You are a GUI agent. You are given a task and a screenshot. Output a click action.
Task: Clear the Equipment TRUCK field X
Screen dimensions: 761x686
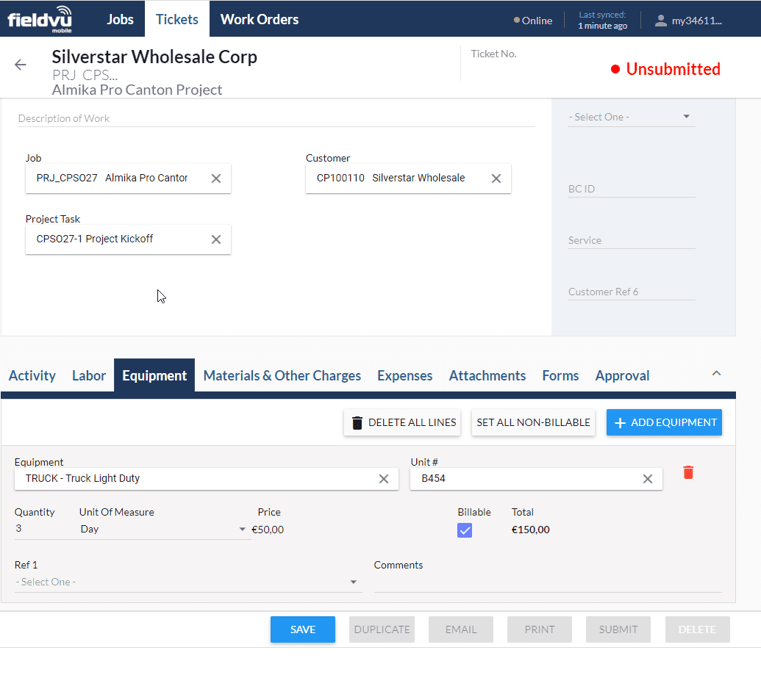pos(383,479)
